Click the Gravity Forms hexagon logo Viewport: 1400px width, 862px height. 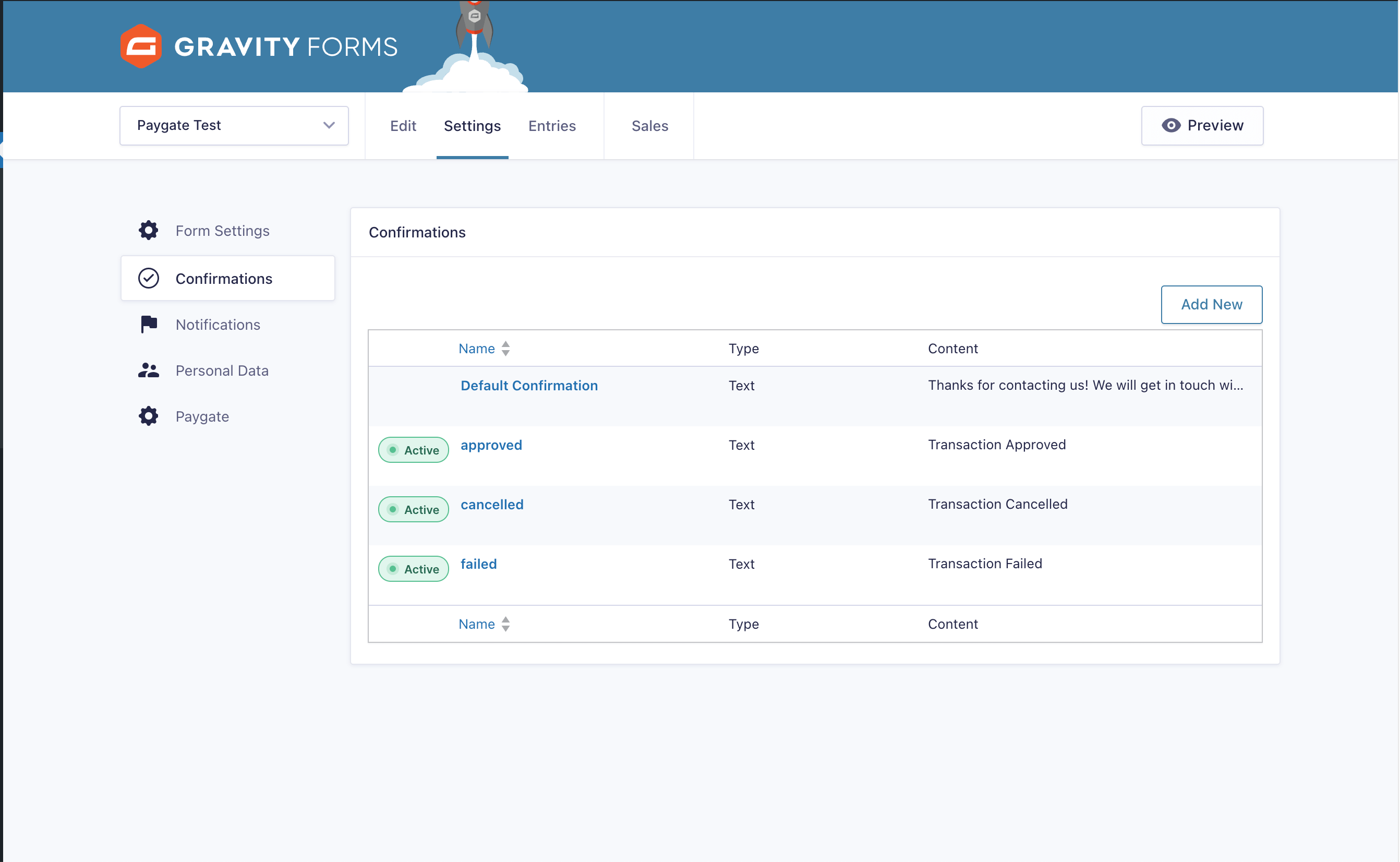[141, 46]
